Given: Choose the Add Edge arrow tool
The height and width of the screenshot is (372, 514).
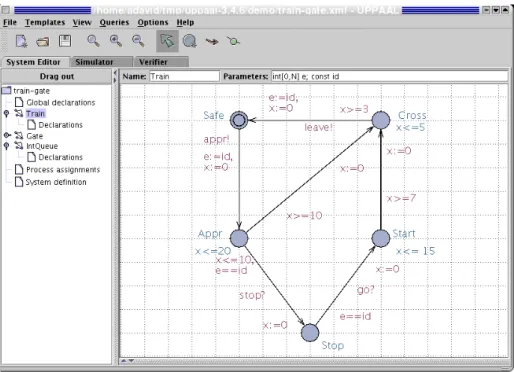Looking at the screenshot, I should coord(212,42).
